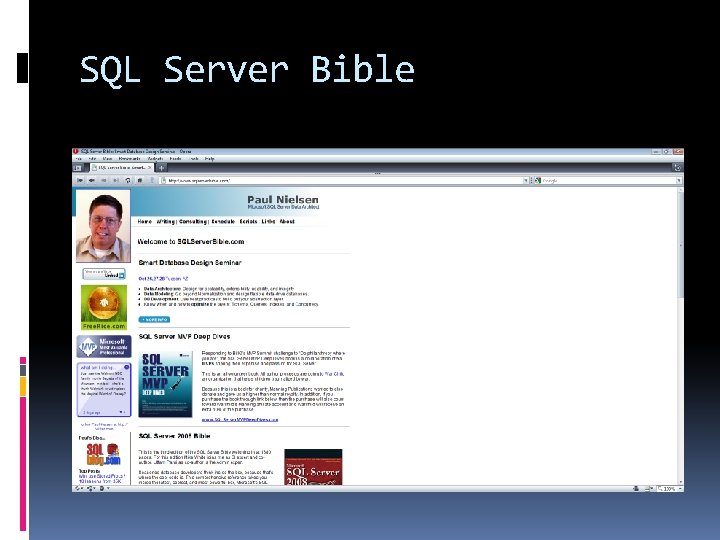Click Paul Nielsen's portrait photo
The image size is (720, 540).
pos(103,226)
